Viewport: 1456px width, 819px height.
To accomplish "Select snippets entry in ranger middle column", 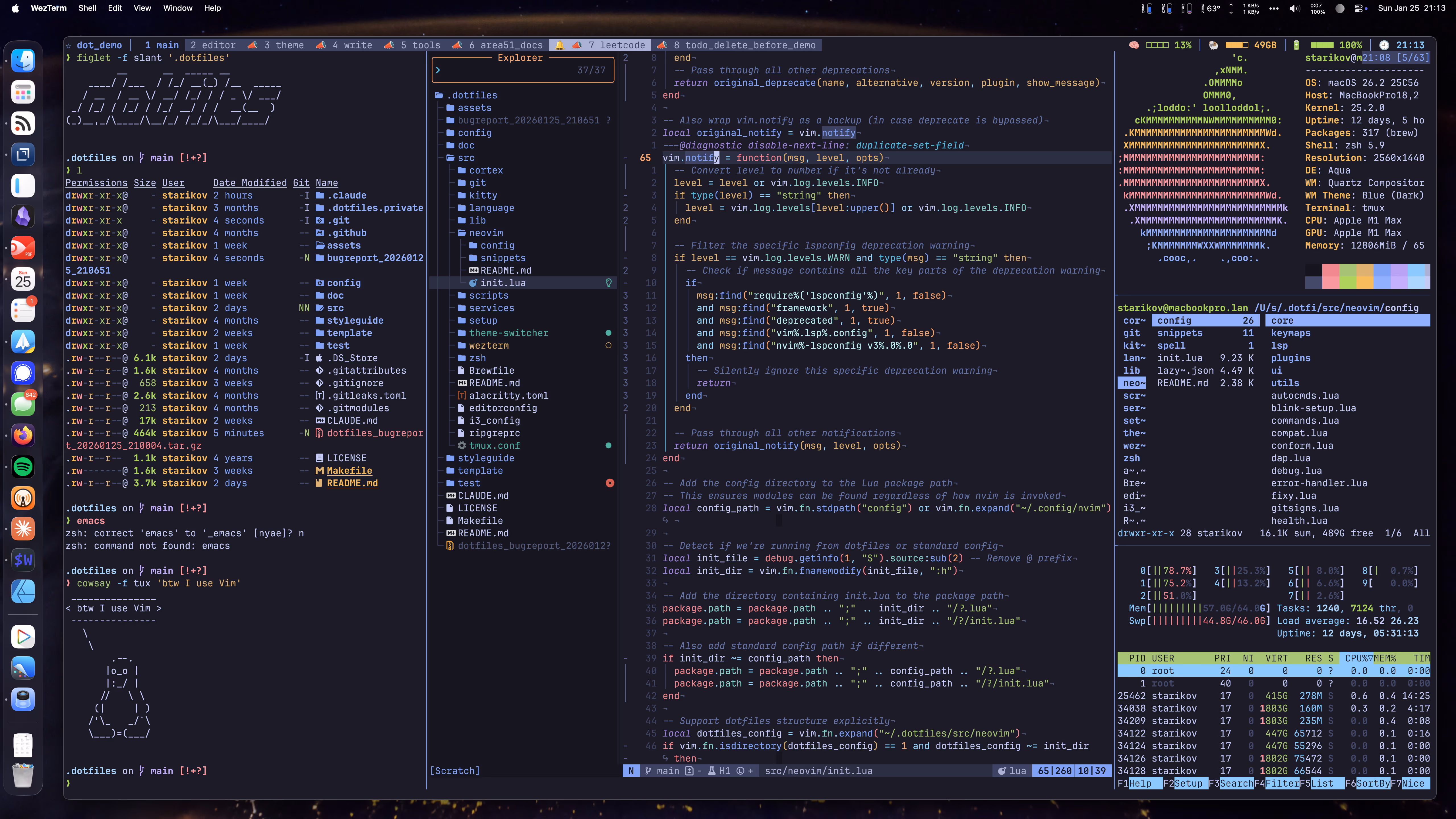I will tap(1205, 334).
